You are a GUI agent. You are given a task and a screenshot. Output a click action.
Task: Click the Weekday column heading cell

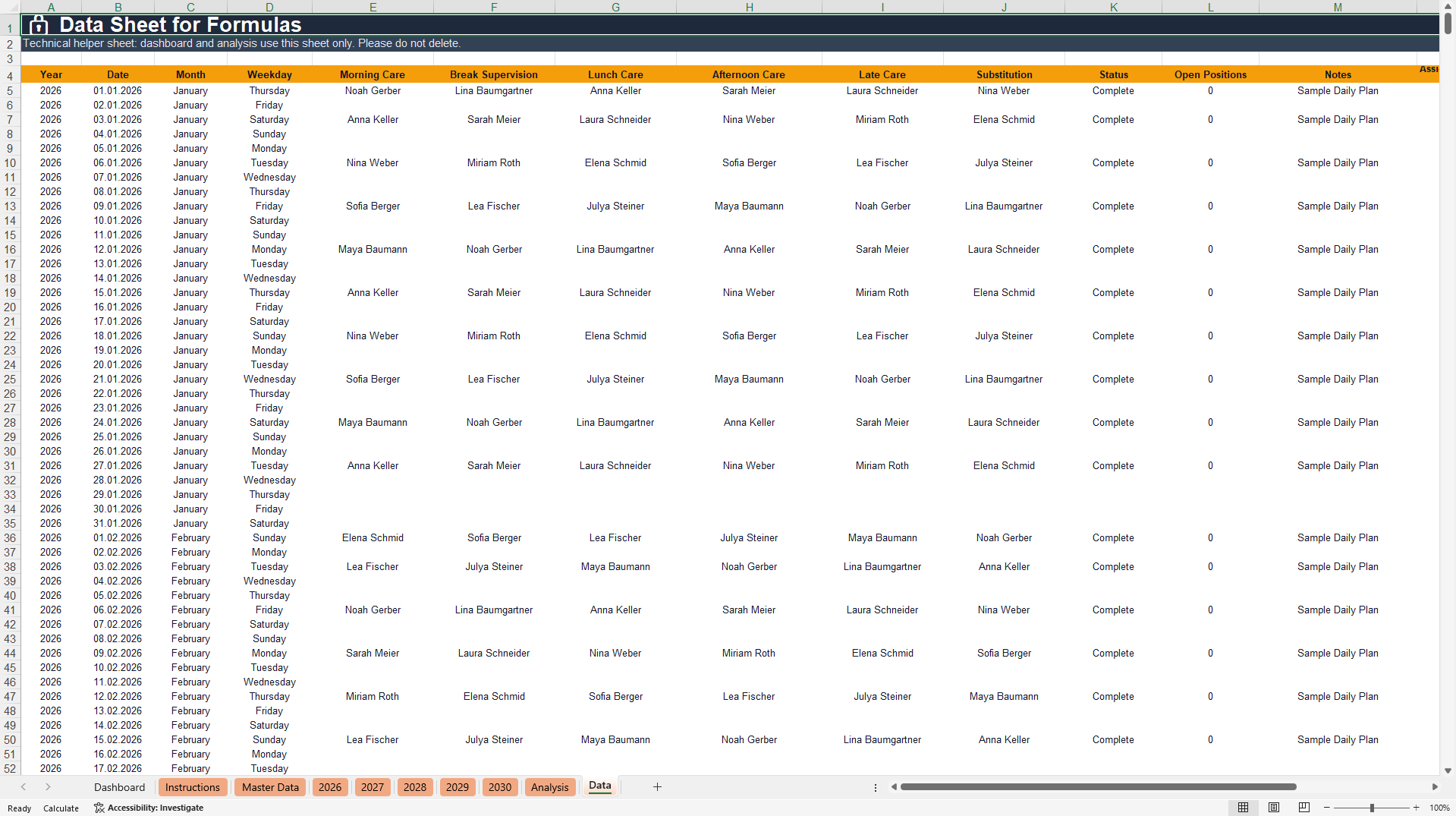point(269,74)
